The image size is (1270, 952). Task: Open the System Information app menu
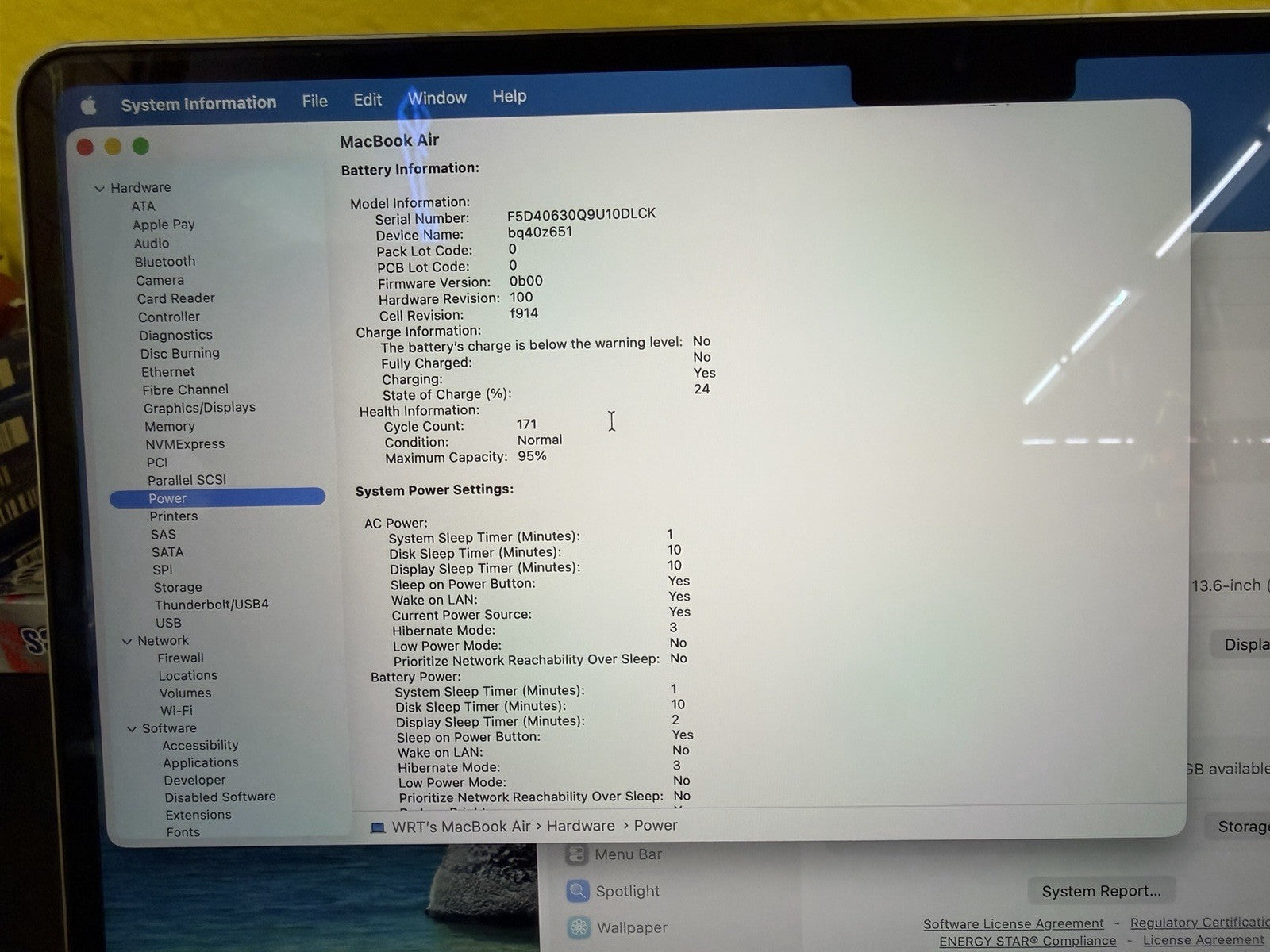tap(198, 103)
